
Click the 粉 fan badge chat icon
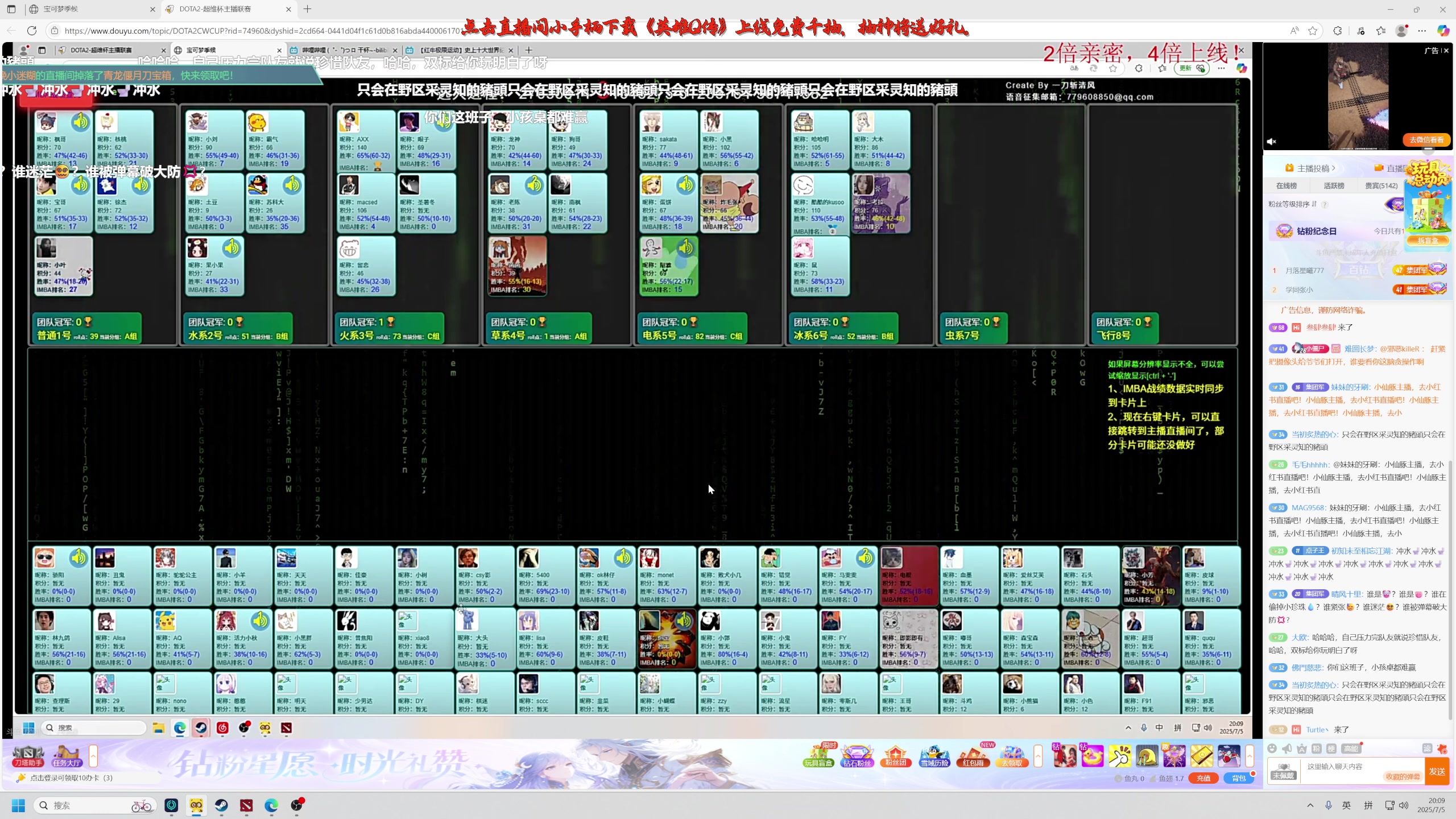(x=1316, y=748)
